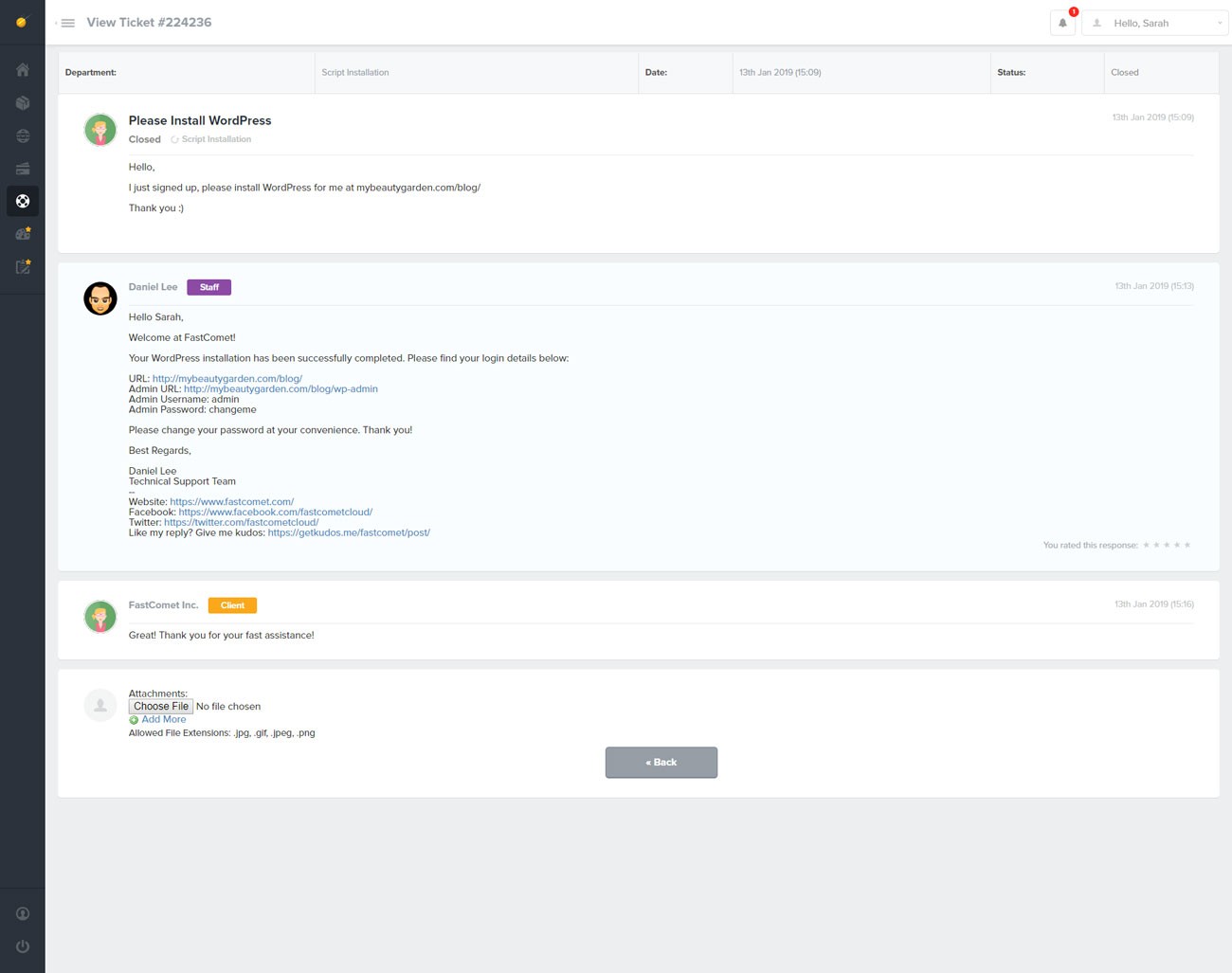
Task: Open the billing credit-card icon in sidebar
Action: 22,168
